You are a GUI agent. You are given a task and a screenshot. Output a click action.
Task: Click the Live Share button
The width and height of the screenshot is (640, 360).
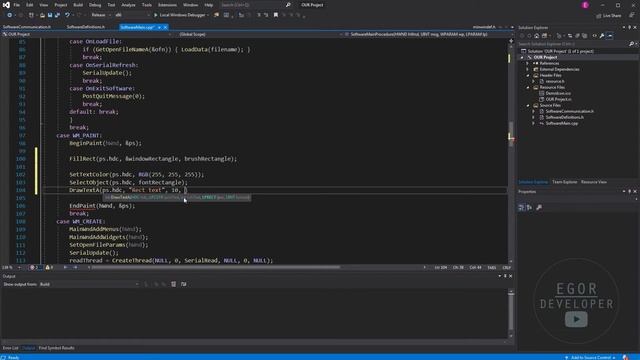click(x=609, y=16)
